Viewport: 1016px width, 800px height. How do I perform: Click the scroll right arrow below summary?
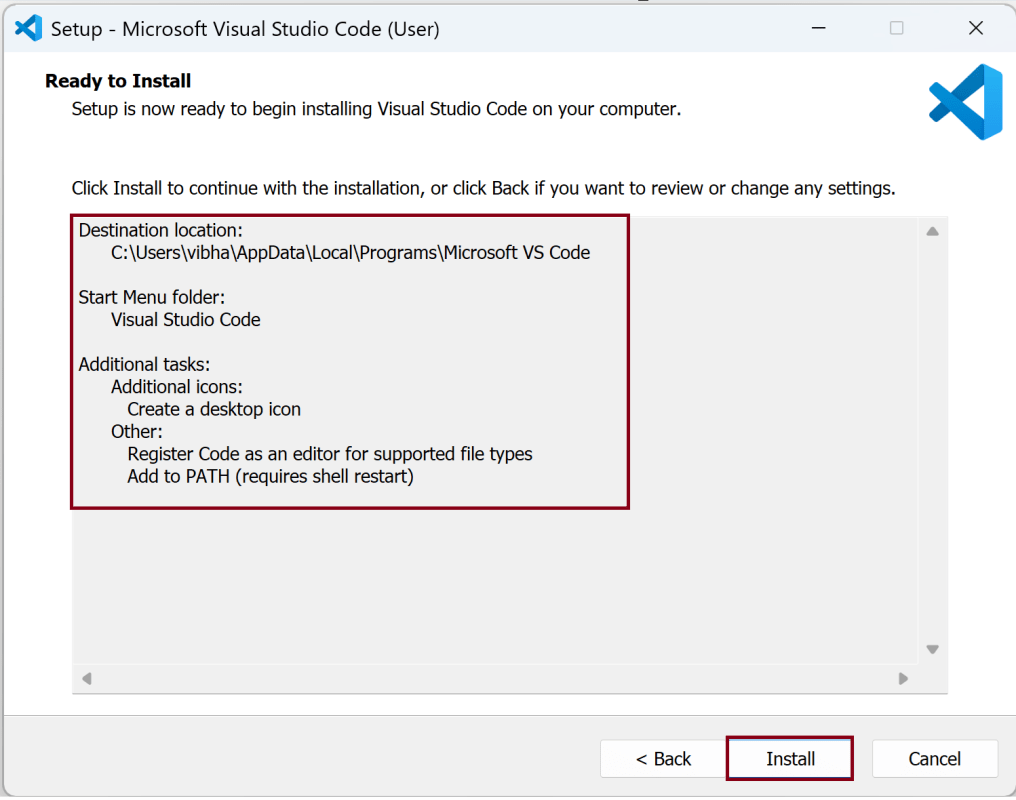pos(903,679)
